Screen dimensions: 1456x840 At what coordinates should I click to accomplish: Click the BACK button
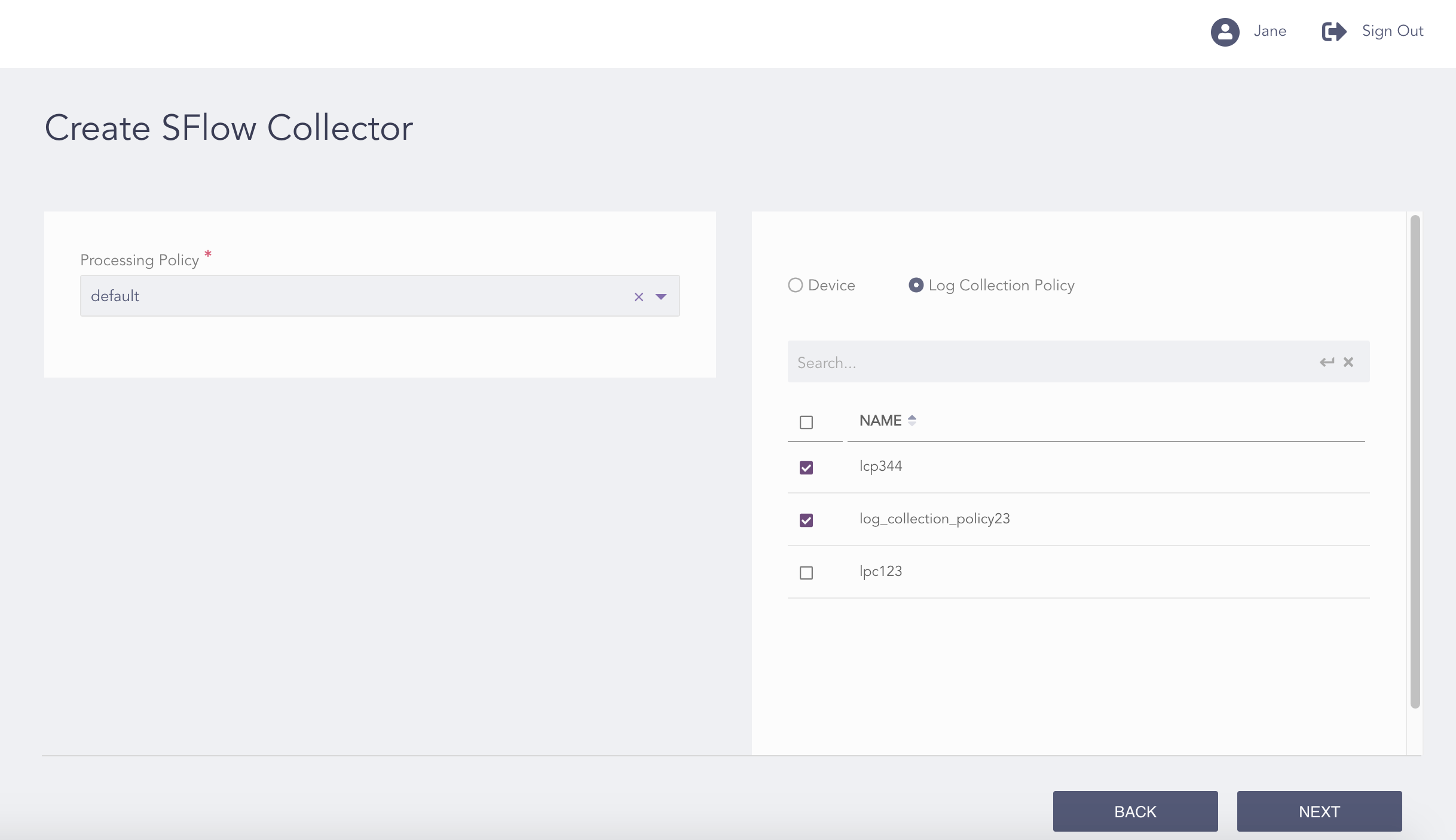1134,811
